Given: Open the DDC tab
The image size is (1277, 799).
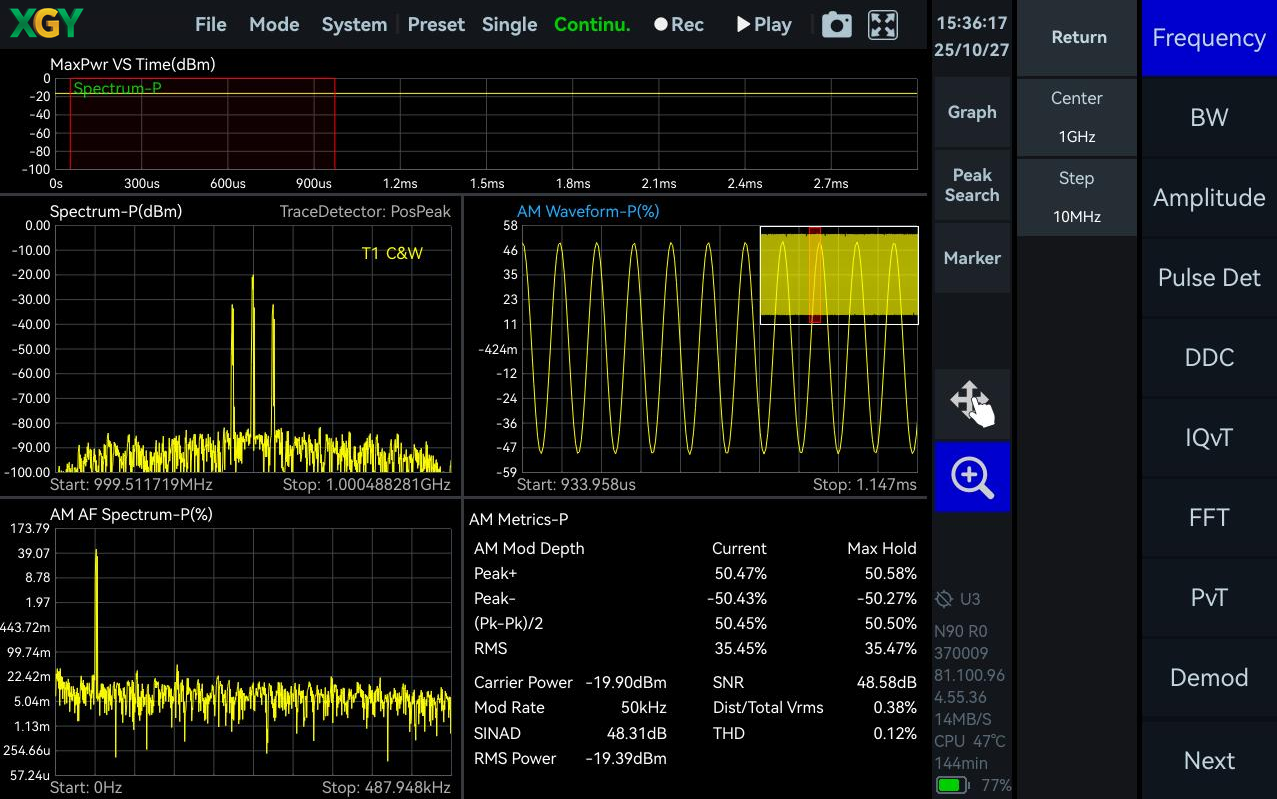Looking at the screenshot, I should pyautogui.click(x=1209, y=358).
